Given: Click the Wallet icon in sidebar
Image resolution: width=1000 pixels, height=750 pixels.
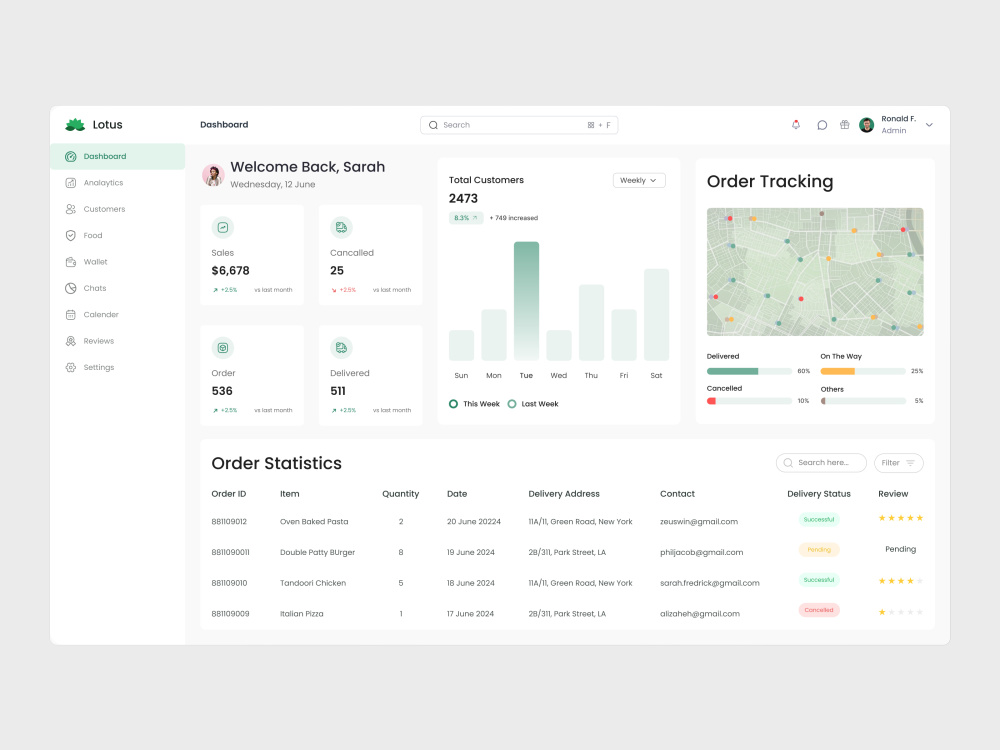Looking at the screenshot, I should point(71,262).
